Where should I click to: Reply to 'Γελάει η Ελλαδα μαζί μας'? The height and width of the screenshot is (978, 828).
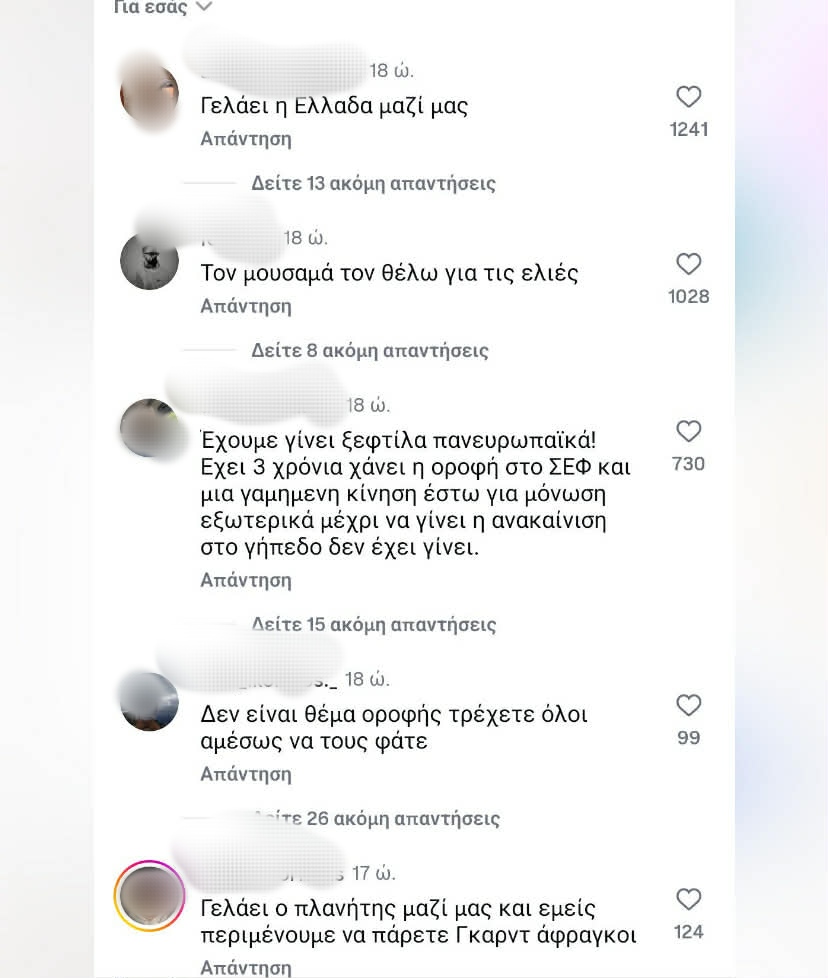coord(246,138)
